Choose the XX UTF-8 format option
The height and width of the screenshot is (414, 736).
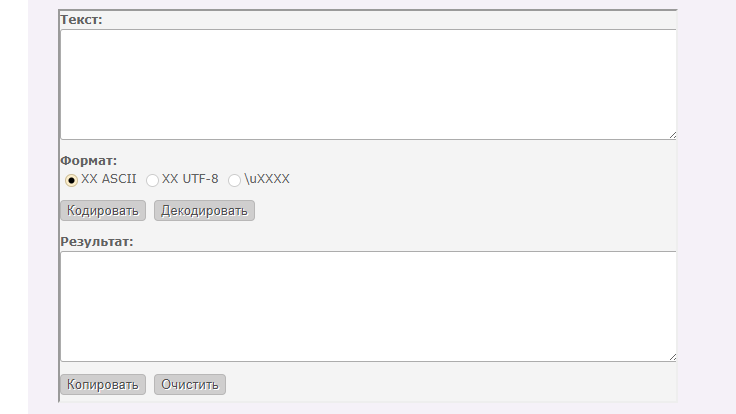152,180
